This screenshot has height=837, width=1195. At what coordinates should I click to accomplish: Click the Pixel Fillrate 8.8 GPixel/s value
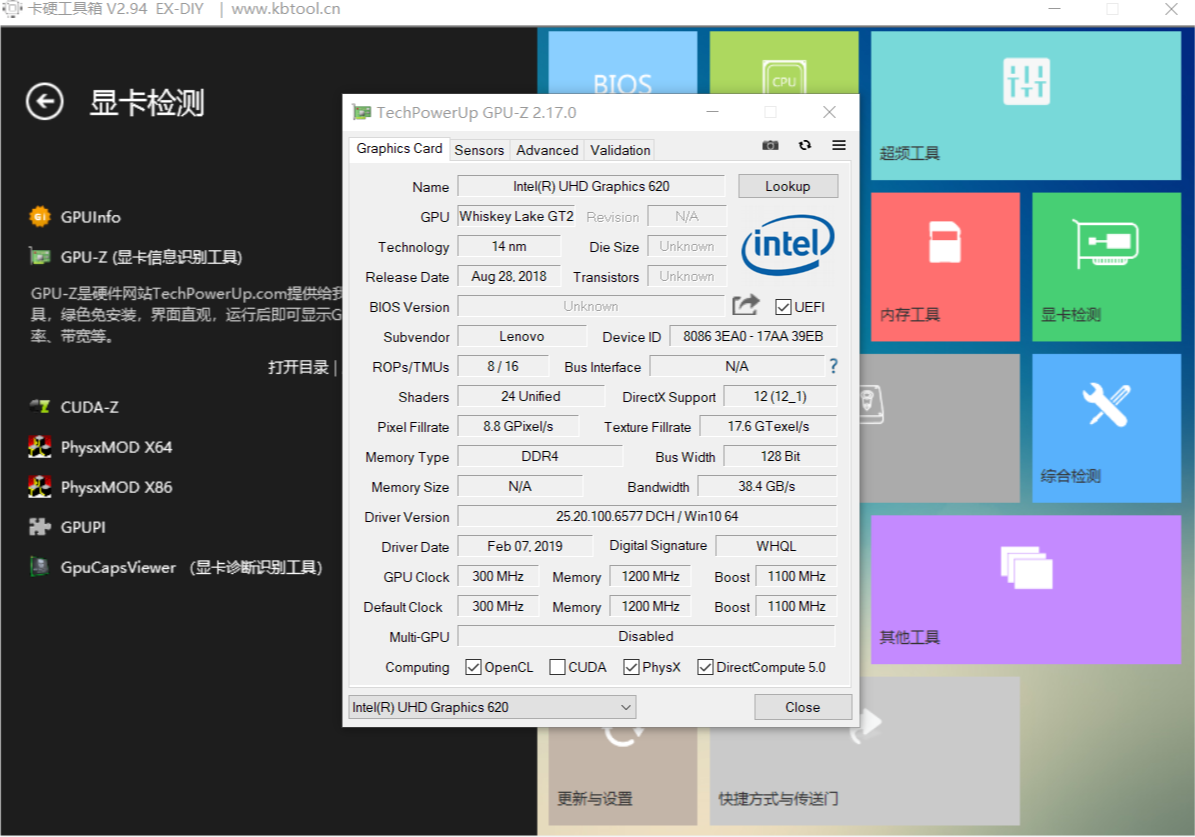coord(517,426)
